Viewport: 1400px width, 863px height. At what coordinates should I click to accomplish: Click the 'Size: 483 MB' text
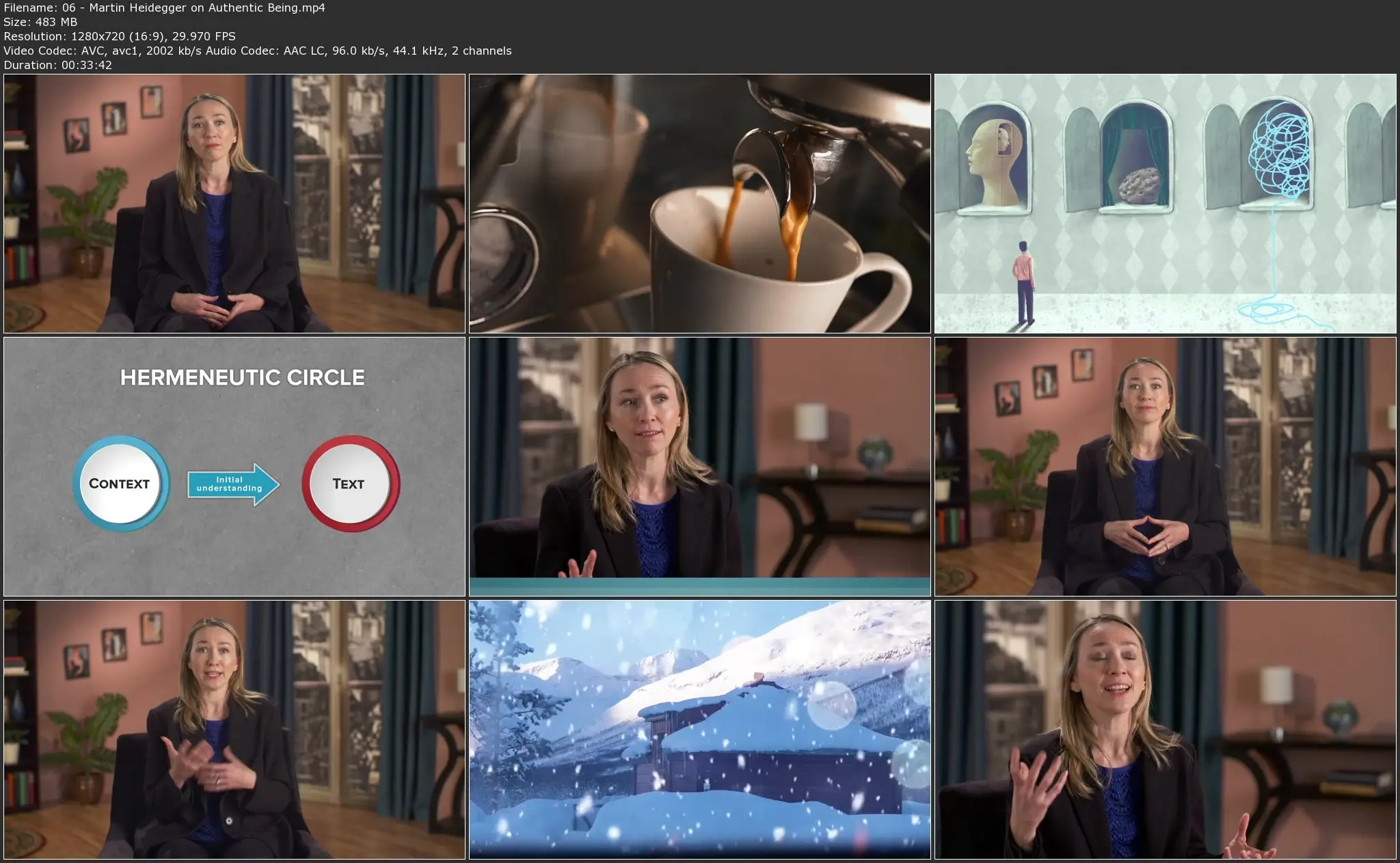(40, 22)
